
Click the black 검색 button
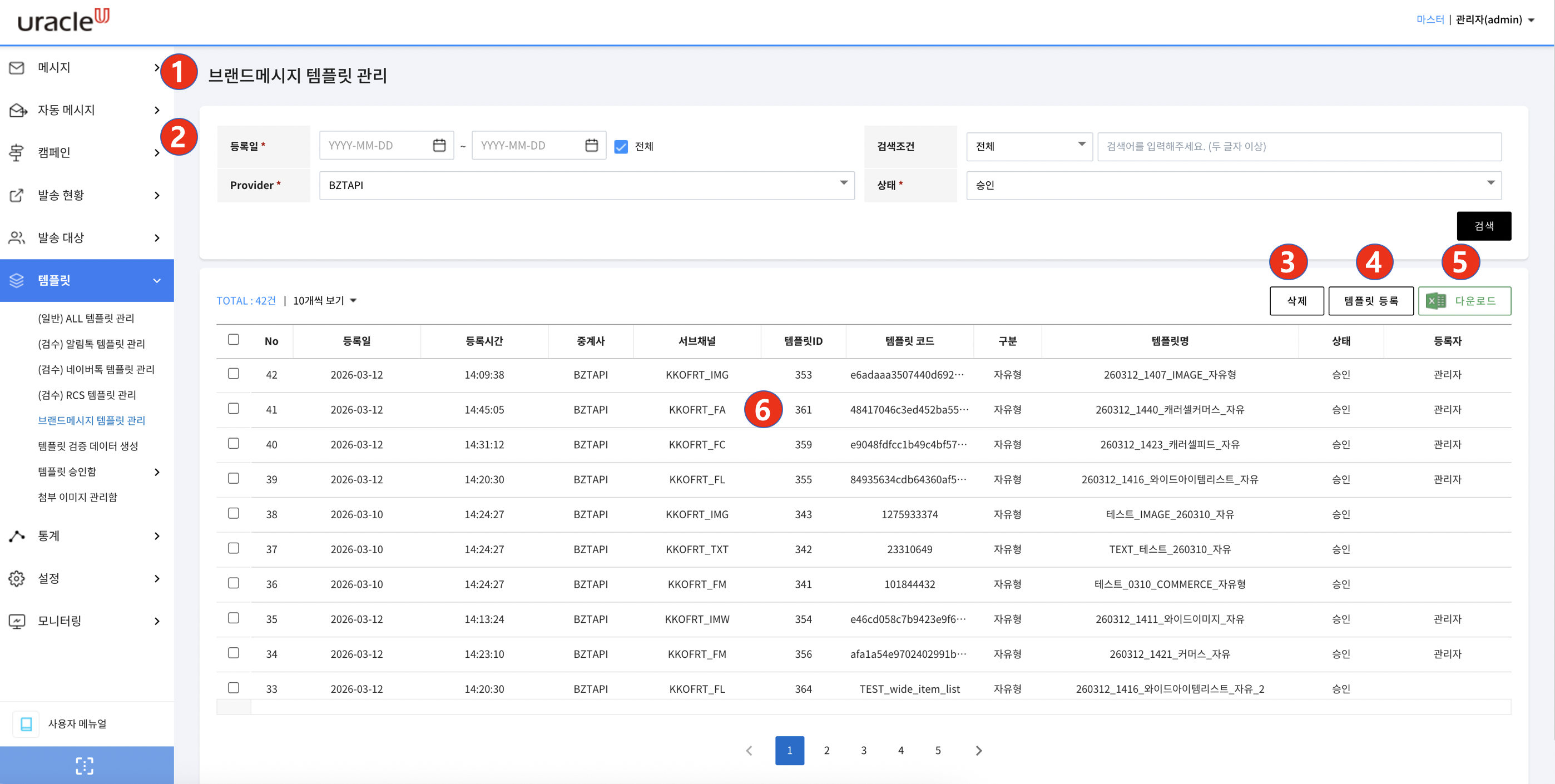1483,226
